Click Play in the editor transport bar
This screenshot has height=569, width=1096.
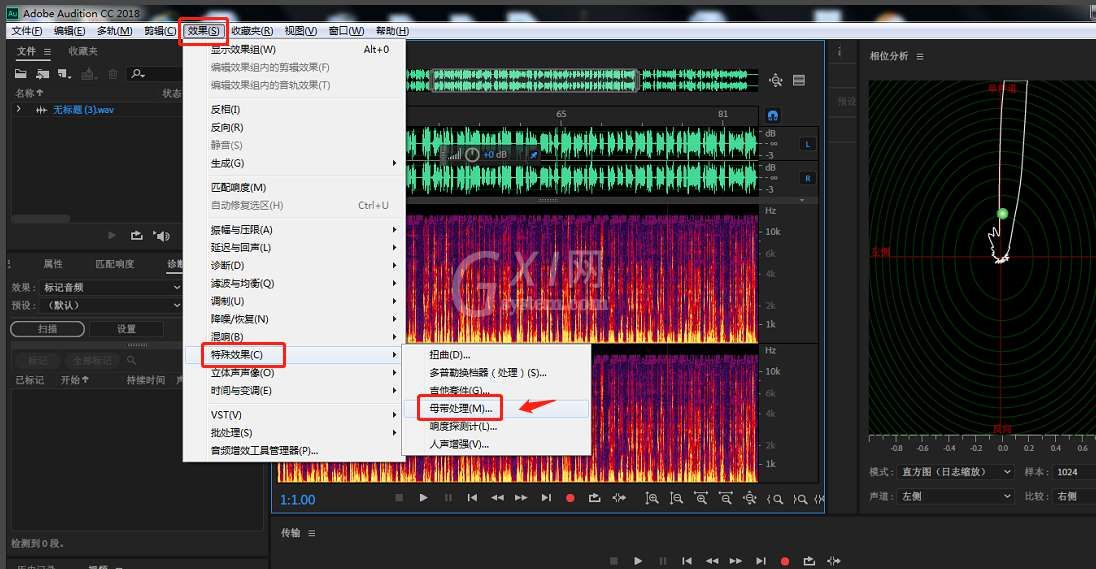(423, 498)
